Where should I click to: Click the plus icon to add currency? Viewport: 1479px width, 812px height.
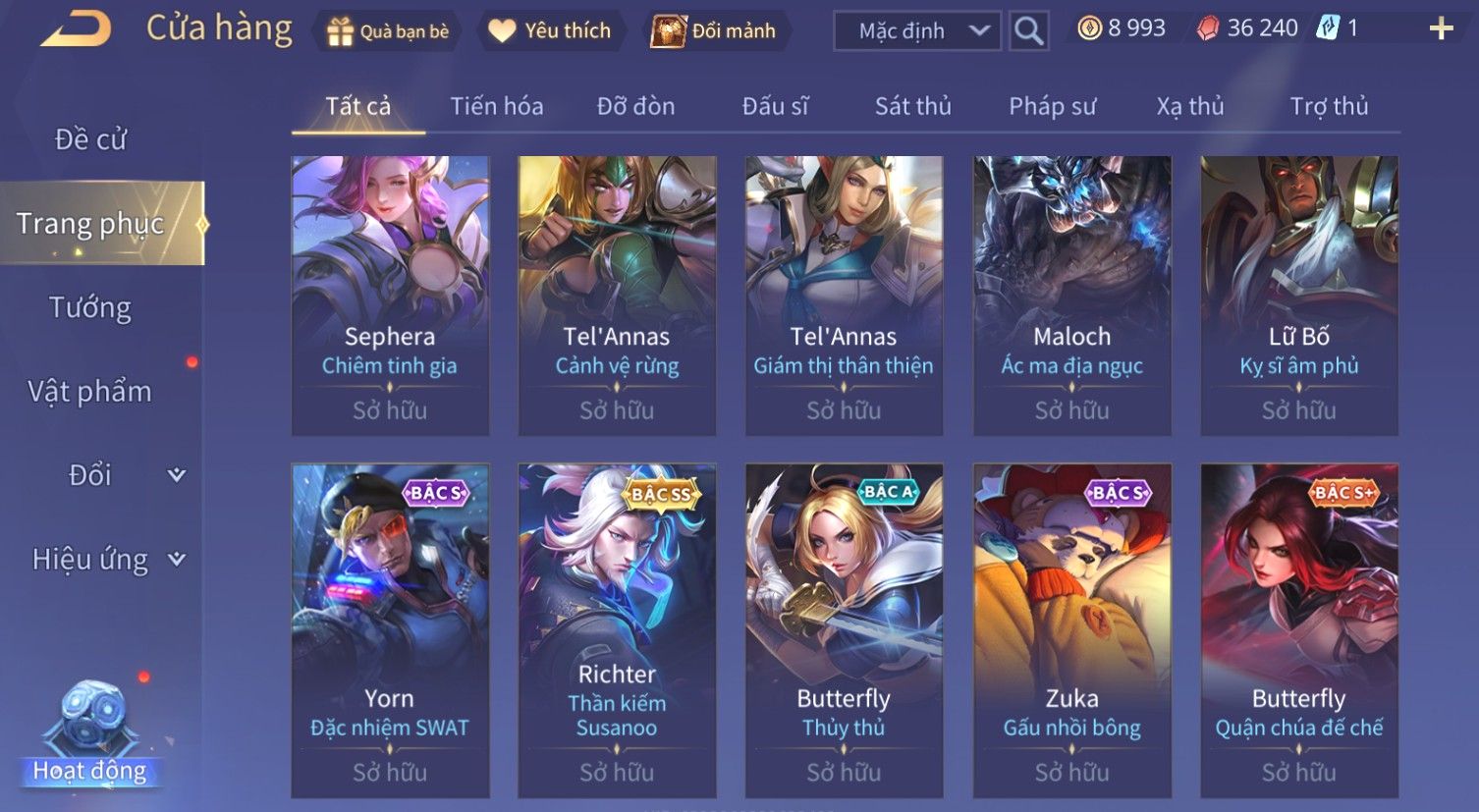click(x=1441, y=29)
